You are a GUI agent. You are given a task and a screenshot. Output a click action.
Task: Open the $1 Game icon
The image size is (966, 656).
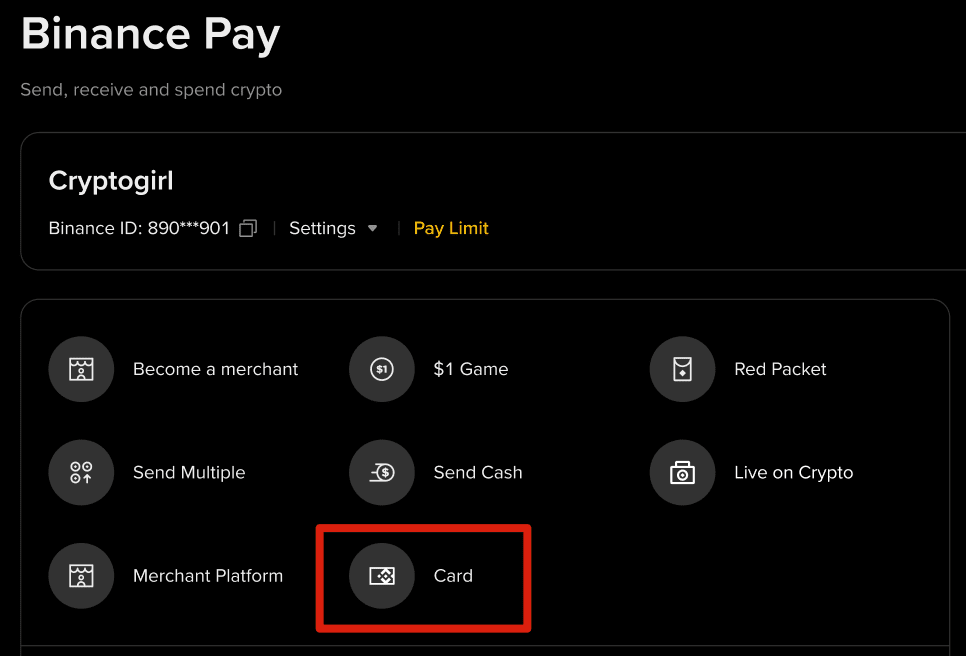(382, 369)
